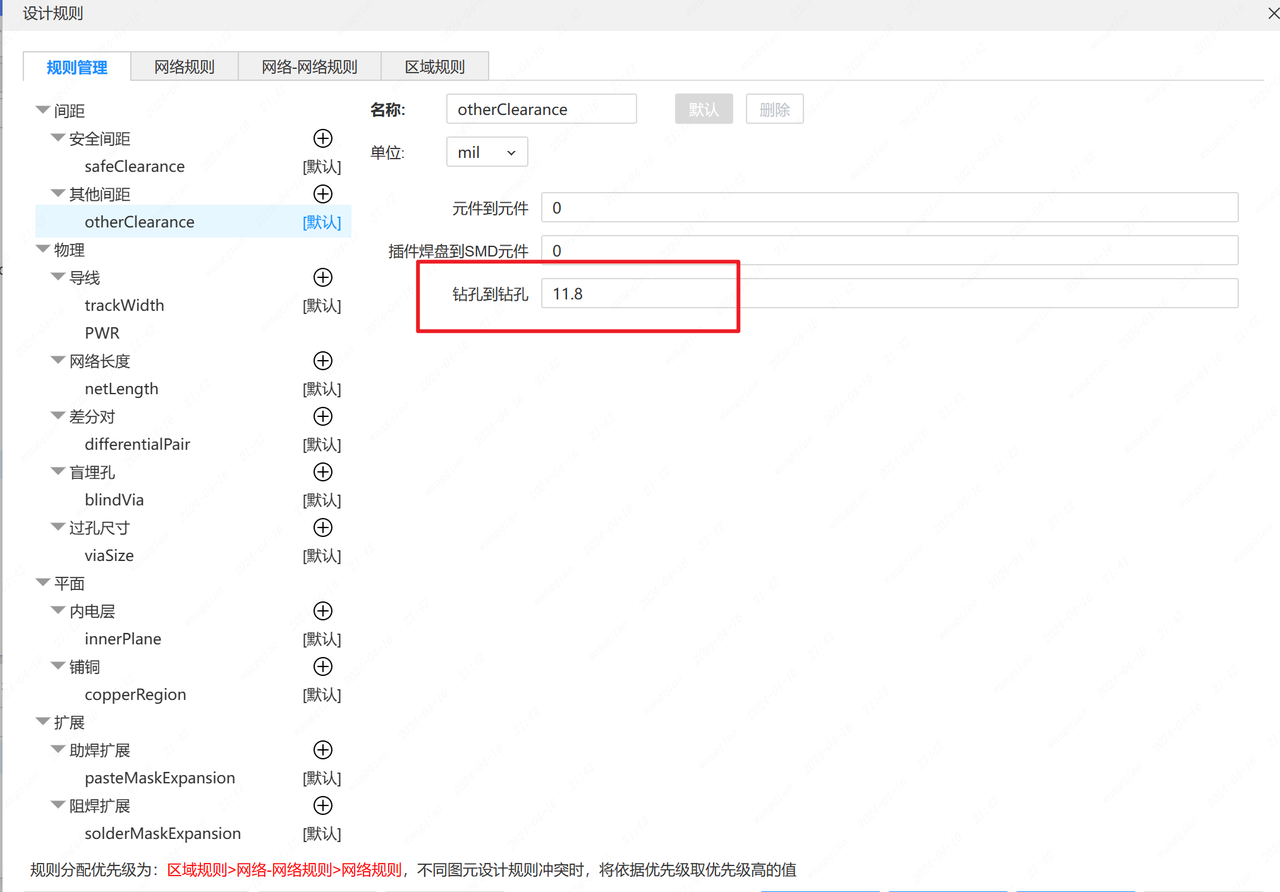Add a new 差分对 rule
This screenshot has width=1280, height=892.
coord(323,416)
